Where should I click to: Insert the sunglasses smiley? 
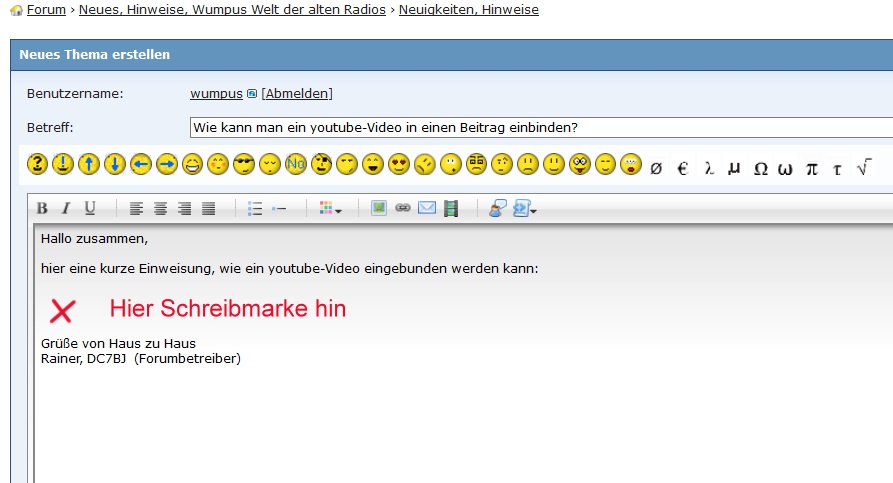pos(244,164)
